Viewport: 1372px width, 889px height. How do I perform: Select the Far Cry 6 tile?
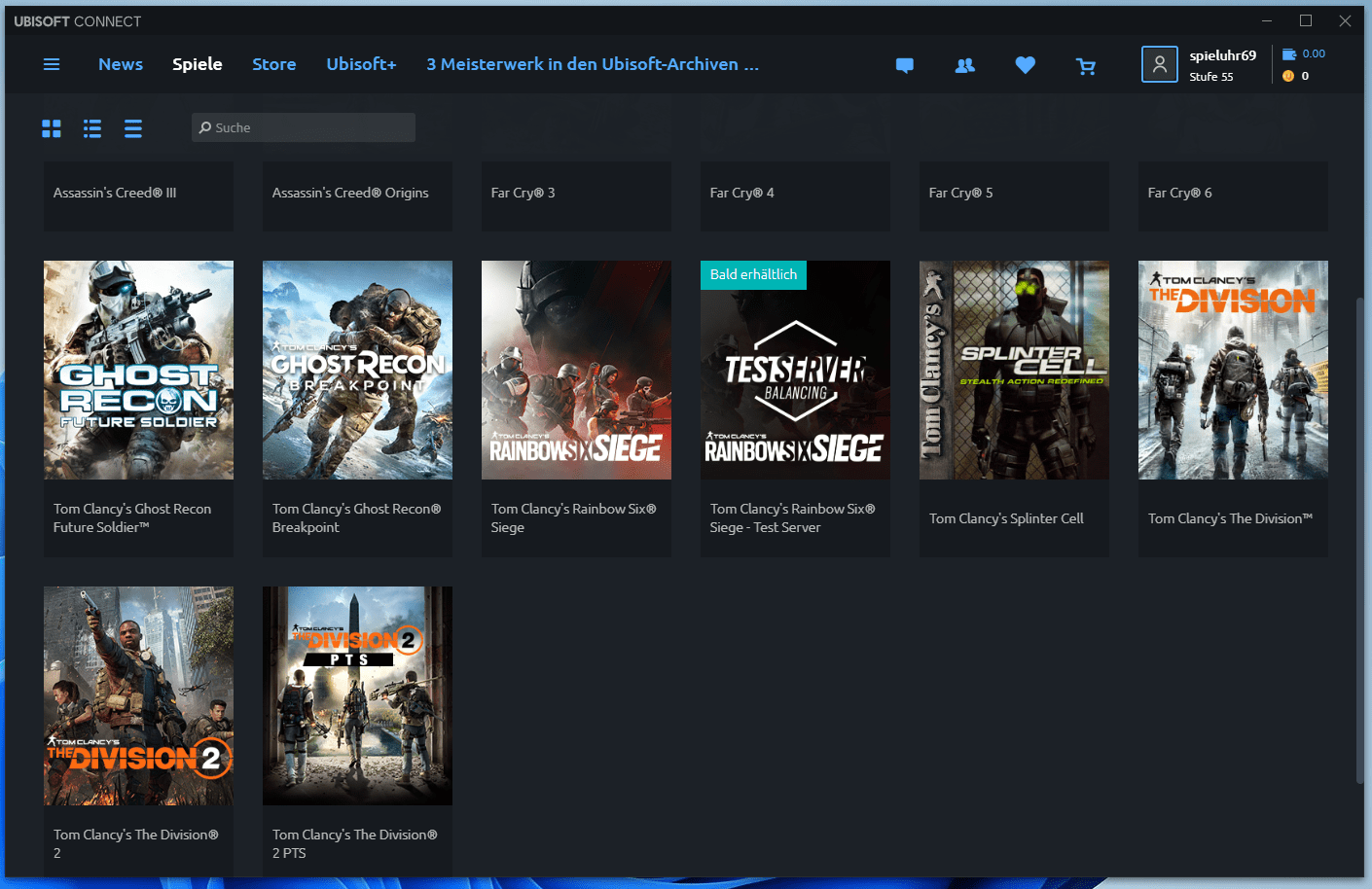1233,196
